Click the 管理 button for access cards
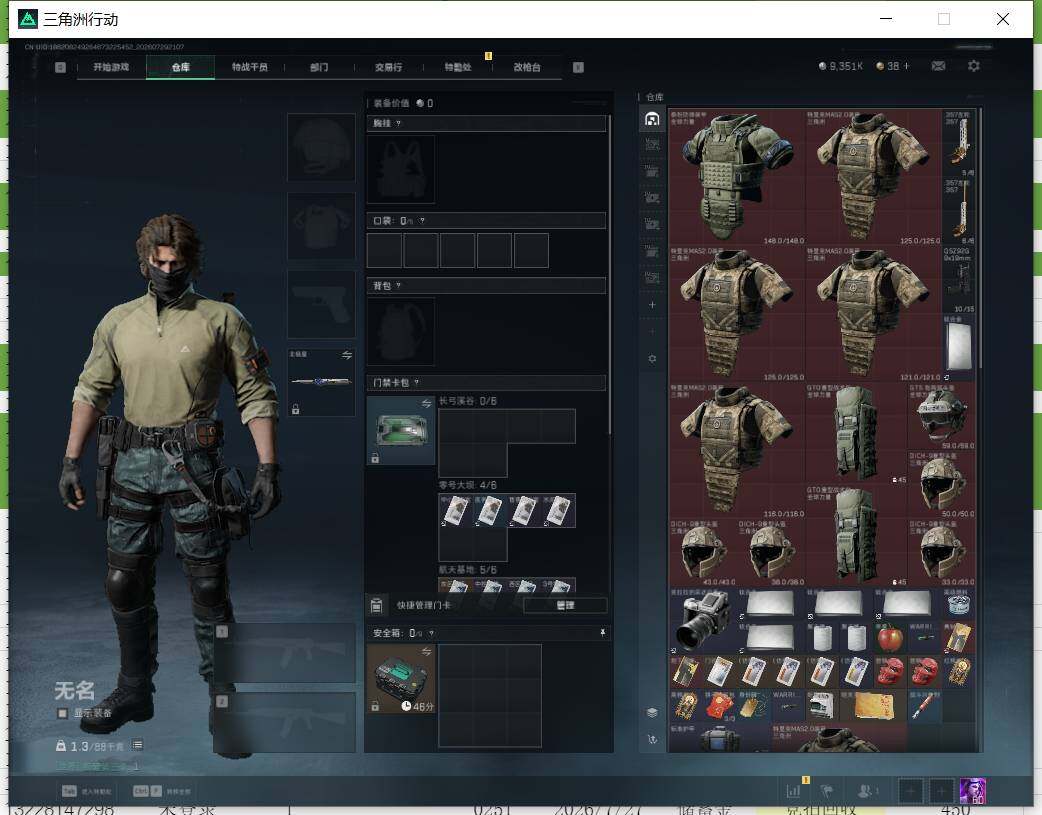This screenshot has width=1042, height=815. point(565,605)
